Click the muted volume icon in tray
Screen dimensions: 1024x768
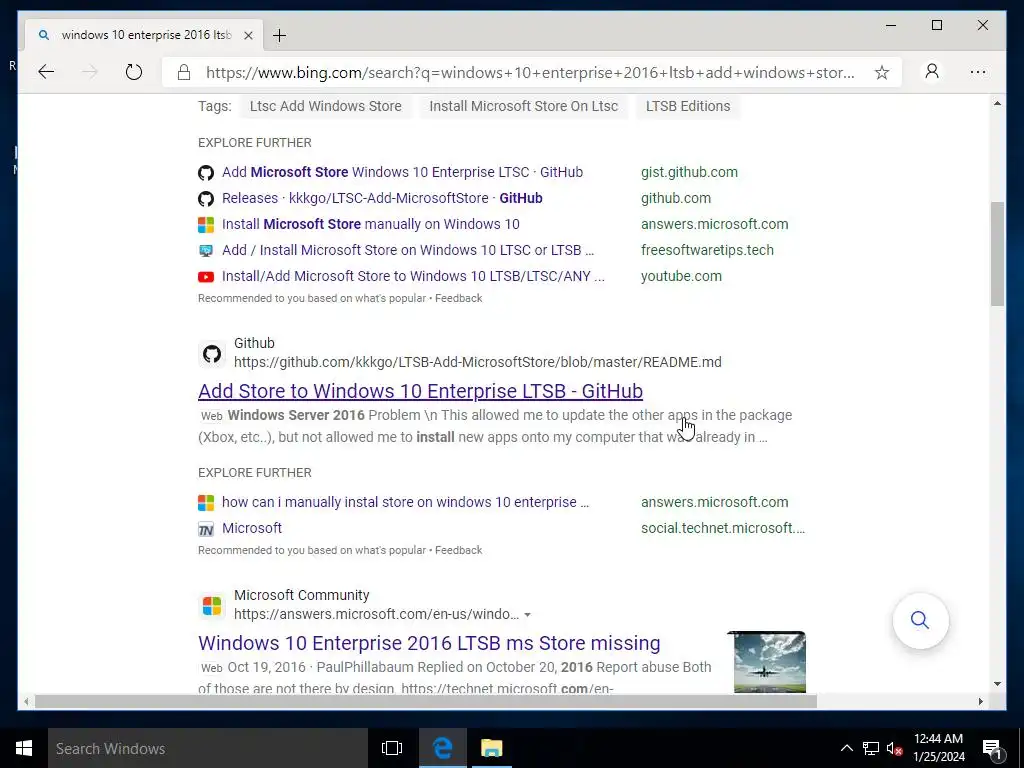click(894, 748)
